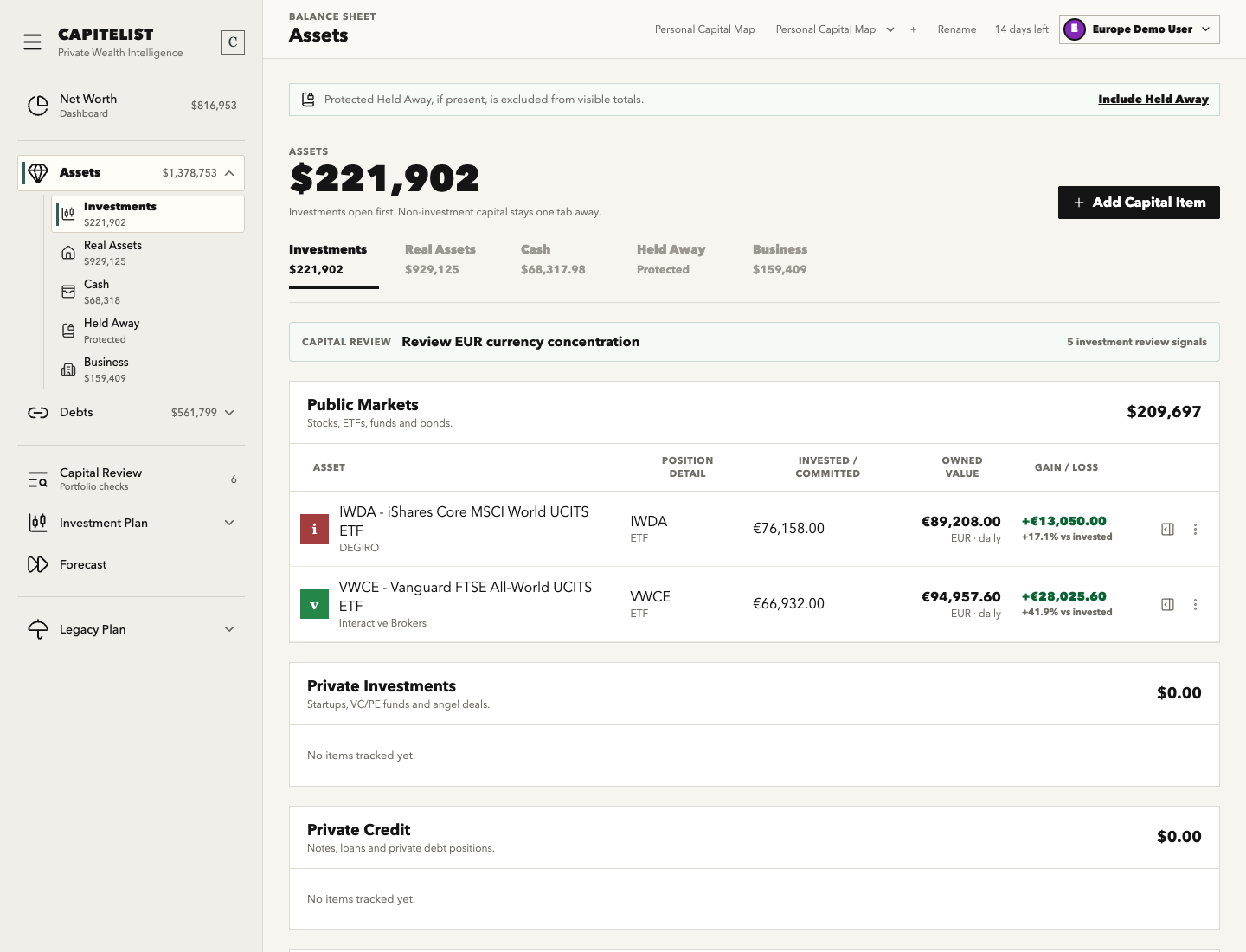This screenshot has height=952, width=1246.
Task: Open the VWCE row three-dot menu
Action: point(1195,604)
